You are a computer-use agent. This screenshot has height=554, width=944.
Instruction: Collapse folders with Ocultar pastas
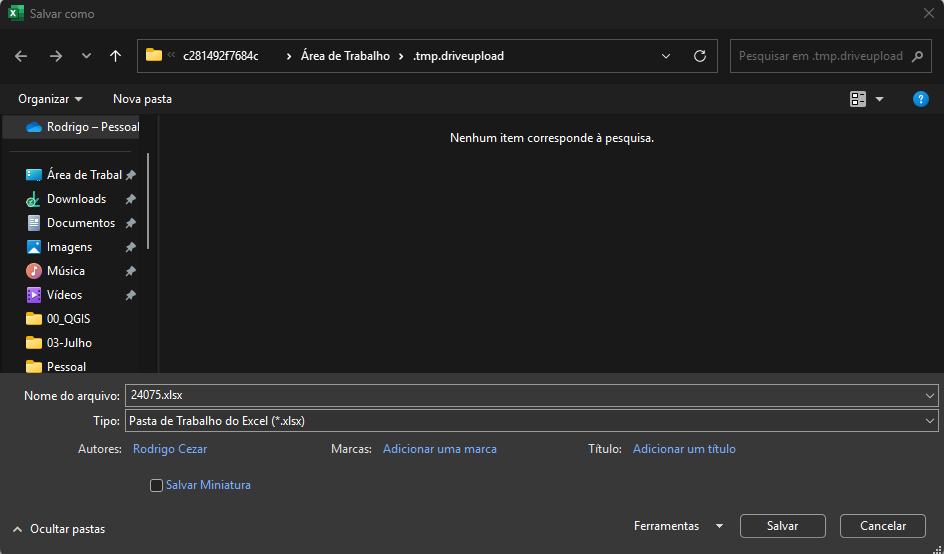pyautogui.click(x=59, y=529)
